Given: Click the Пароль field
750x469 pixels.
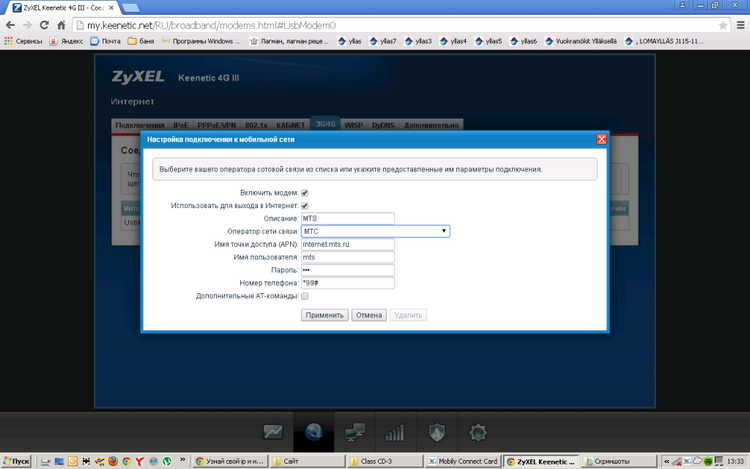Looking at the screenshot, I should [348, 270].
